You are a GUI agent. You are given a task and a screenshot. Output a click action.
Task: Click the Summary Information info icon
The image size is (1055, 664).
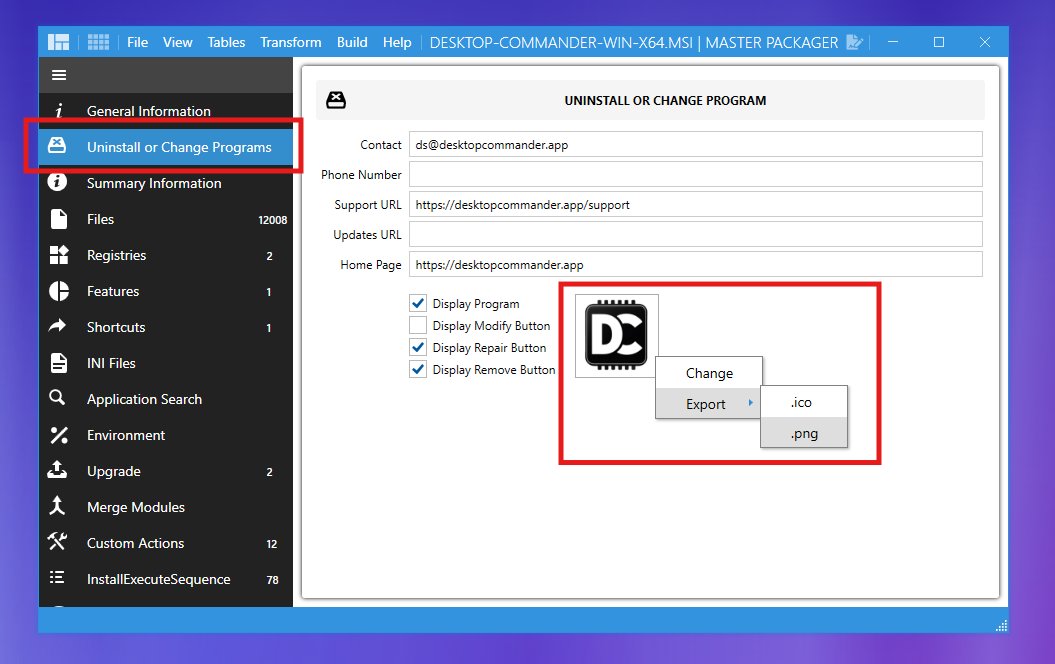[x=57, y=182]
